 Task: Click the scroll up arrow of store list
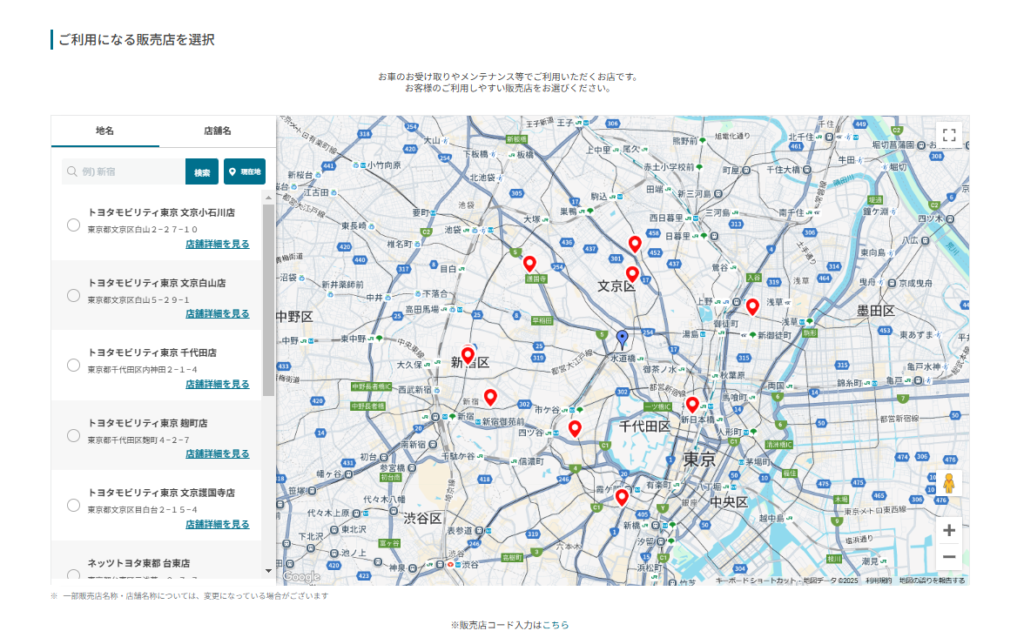pyautogui.click(x=268, y=197)
